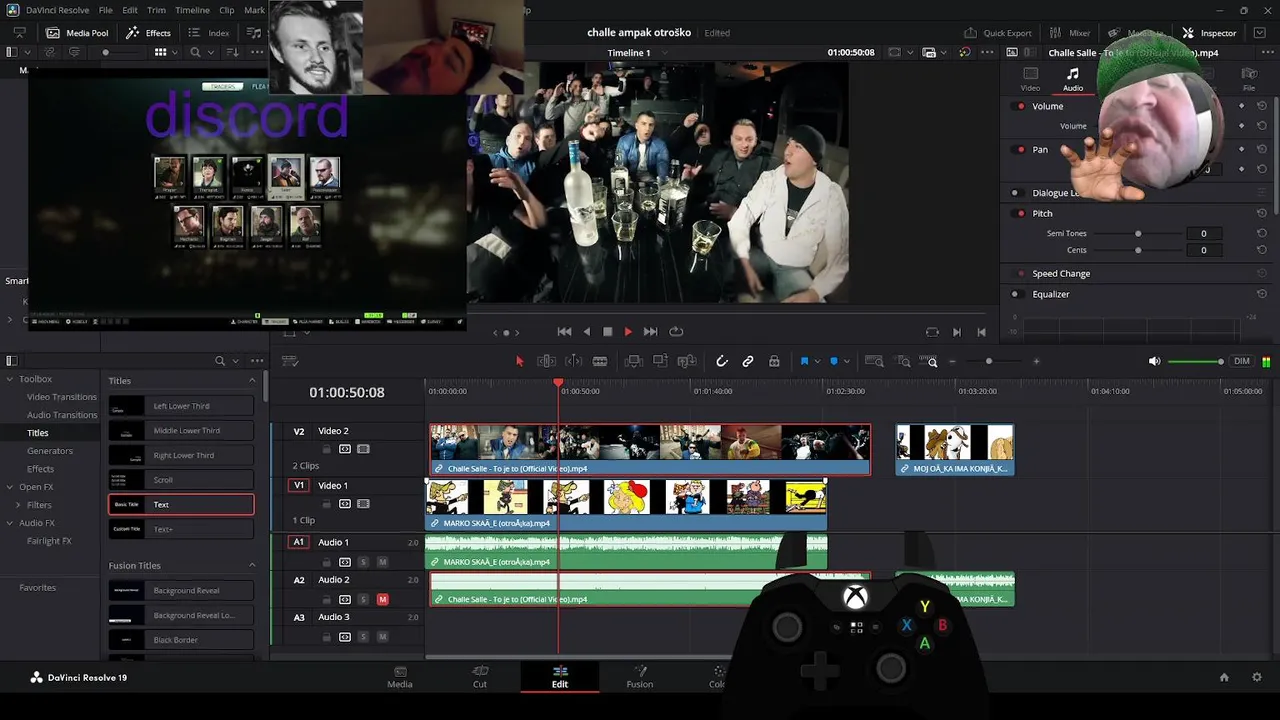Click the red Play button

[x=628, y=332]
